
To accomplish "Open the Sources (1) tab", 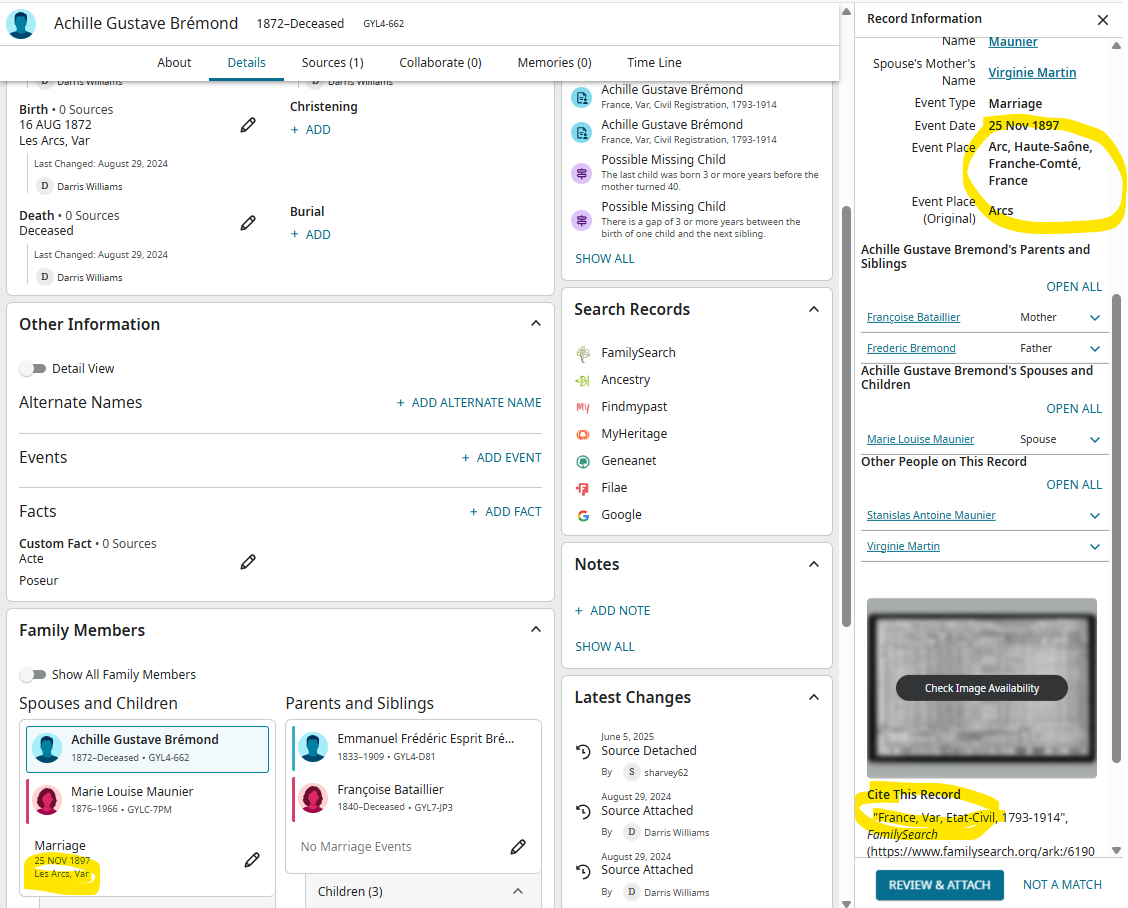I will tap(332, 63).
